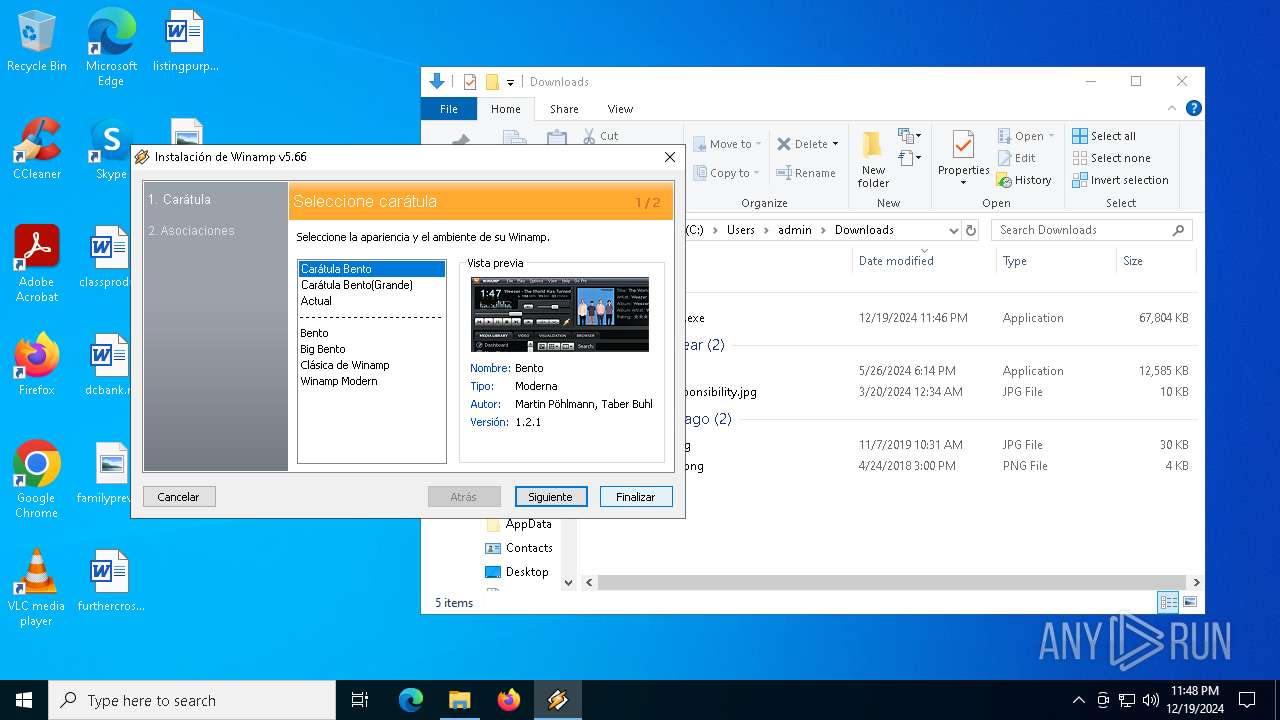This screenshot has height=720, width=1280.
Task: Select Clásica de Winamp skin
Action: [372, 365]
